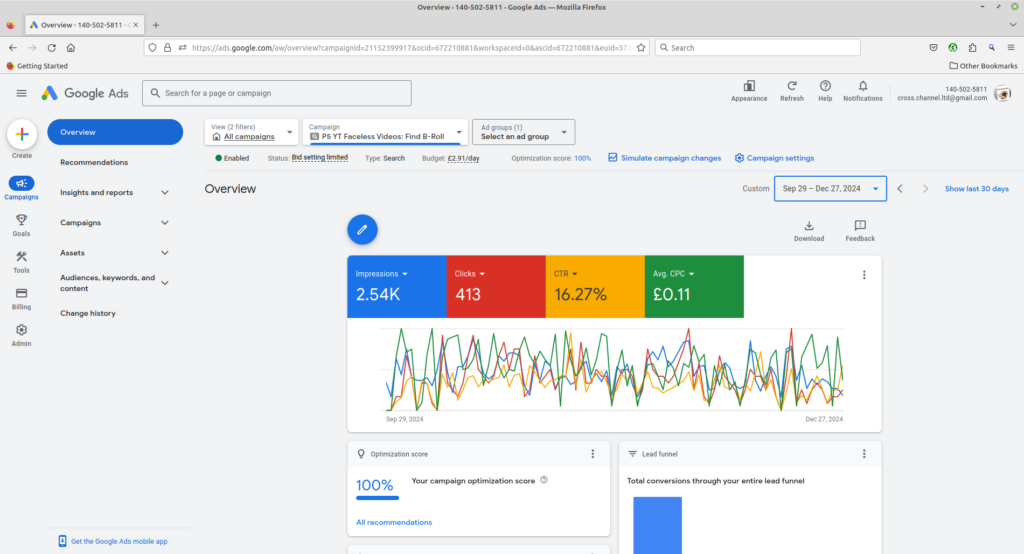Download the overview report
This screenshot has width=1024, height=554.
(x=808, y=226)
